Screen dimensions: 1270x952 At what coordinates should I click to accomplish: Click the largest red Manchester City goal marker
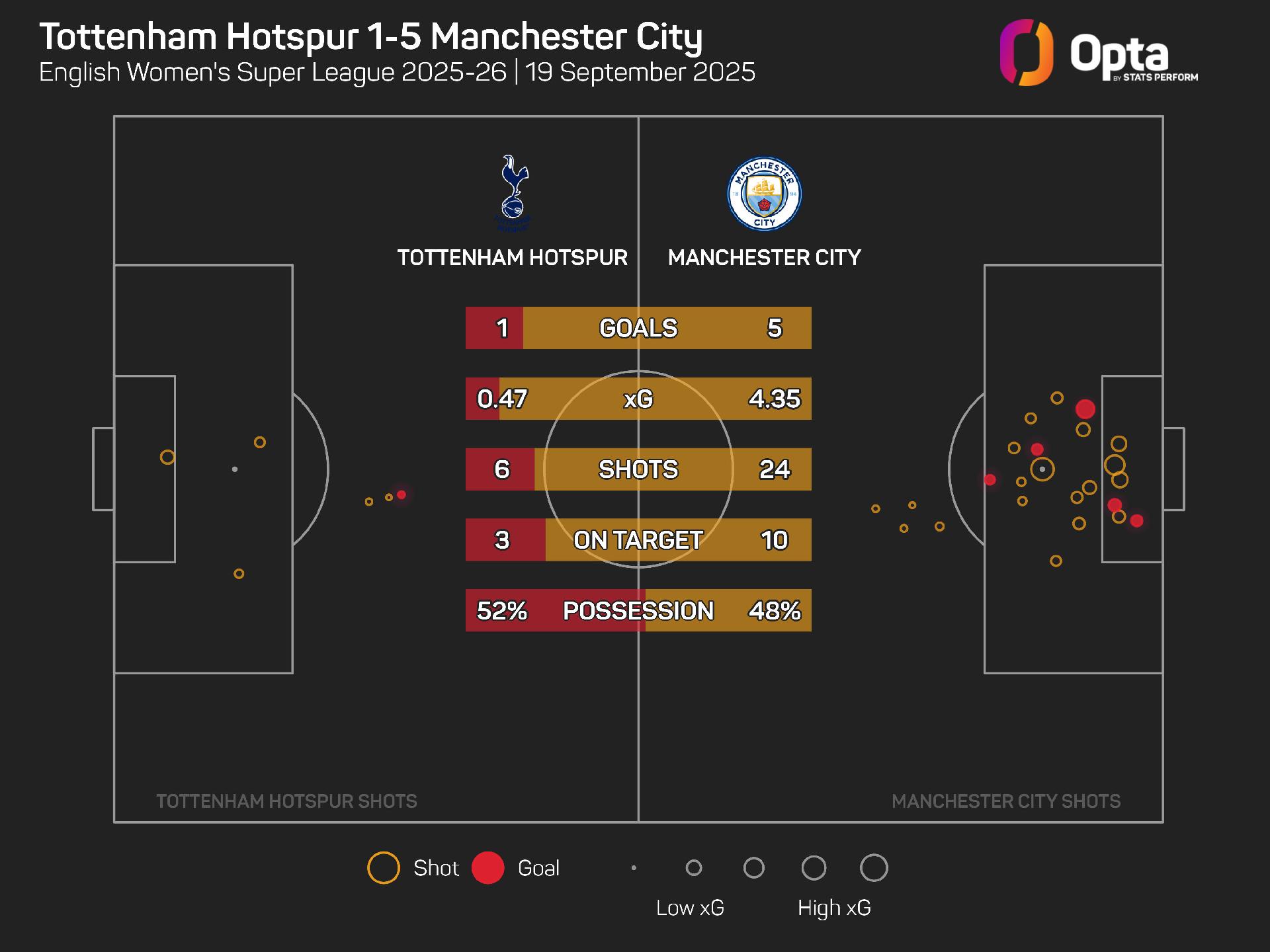[x=1085, y=409]
